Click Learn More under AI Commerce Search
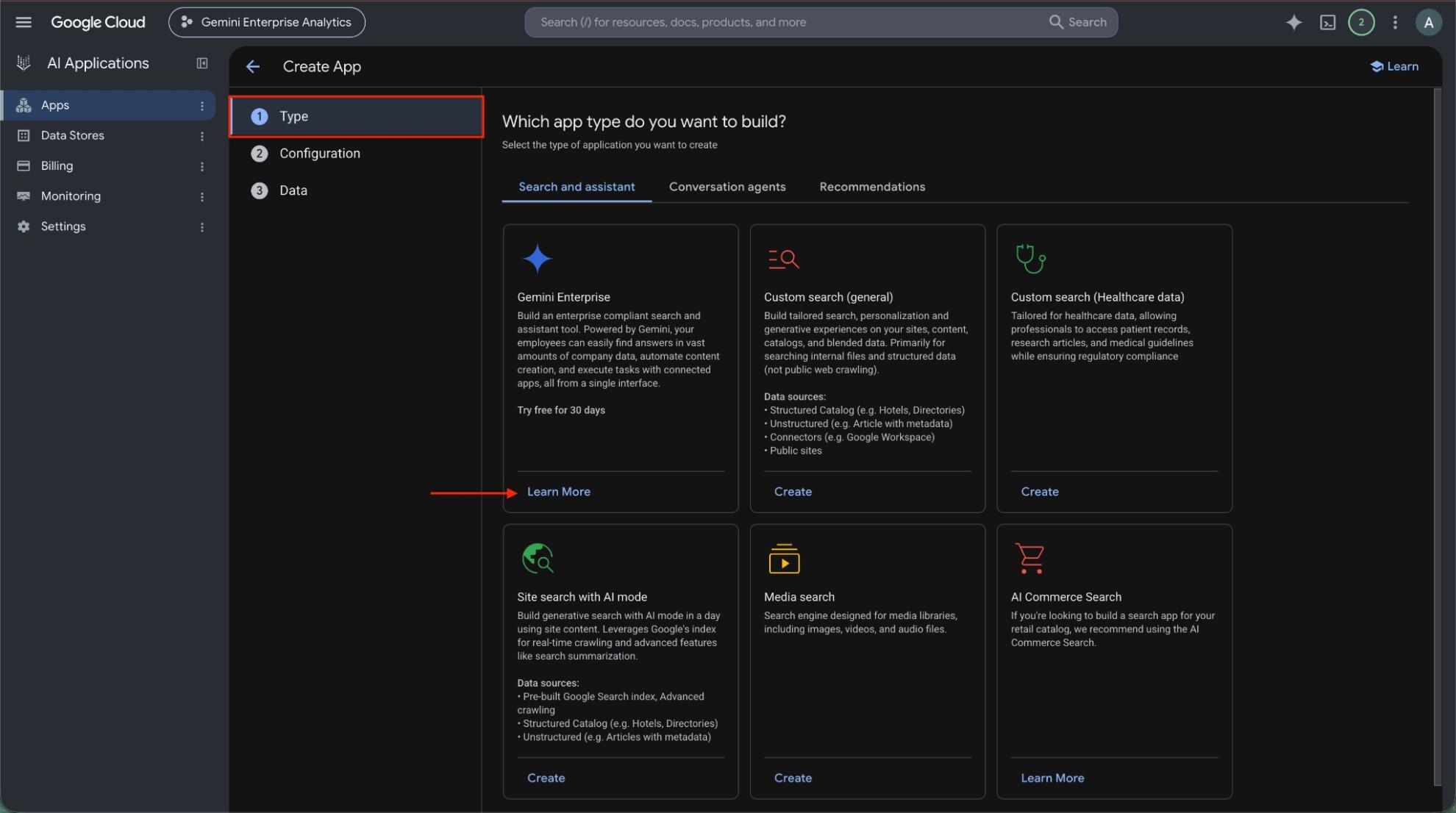 click(x=1052, y=778)
